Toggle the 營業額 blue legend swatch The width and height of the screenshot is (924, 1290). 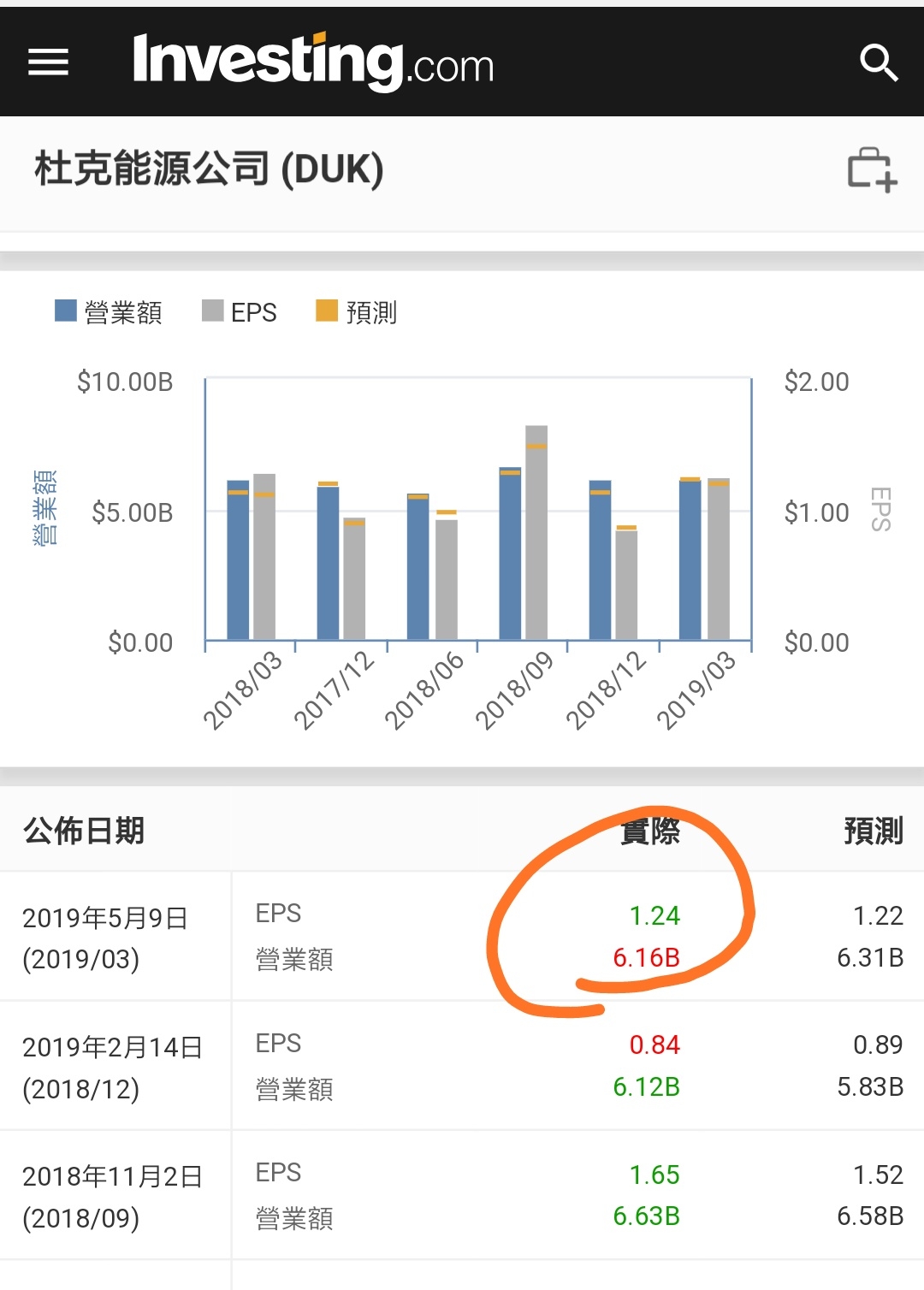[66, 311]
